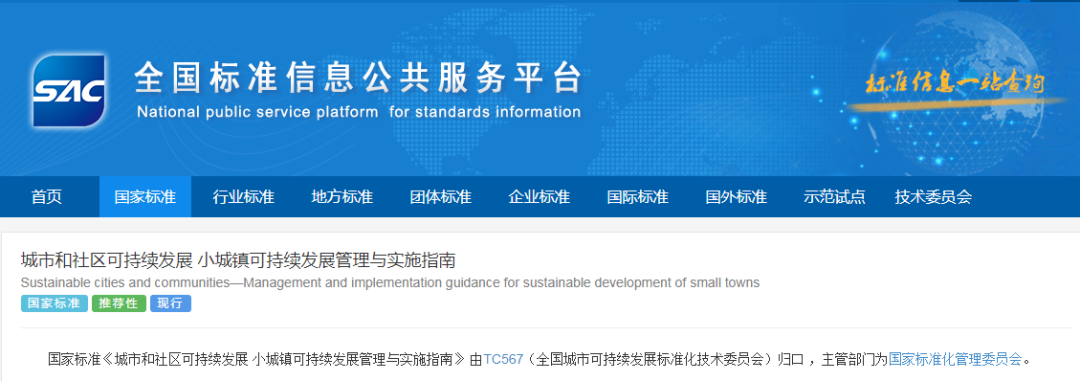Click the blue 国家标准 tag badge
1080x381 pixels.
[54, 303]
